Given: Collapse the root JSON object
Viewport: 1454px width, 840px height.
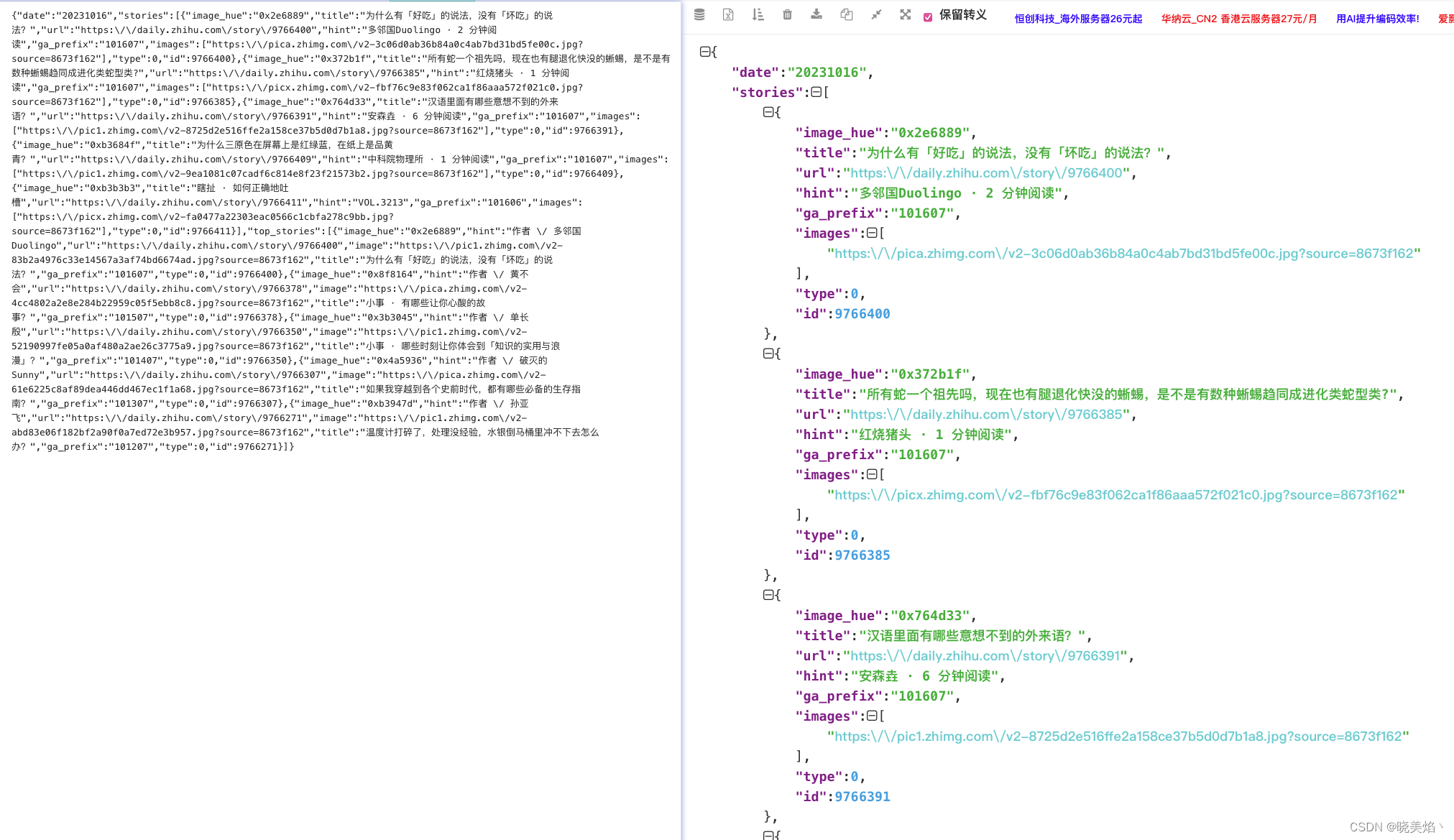Looking at the screenshot, I should tap(705, 52).
